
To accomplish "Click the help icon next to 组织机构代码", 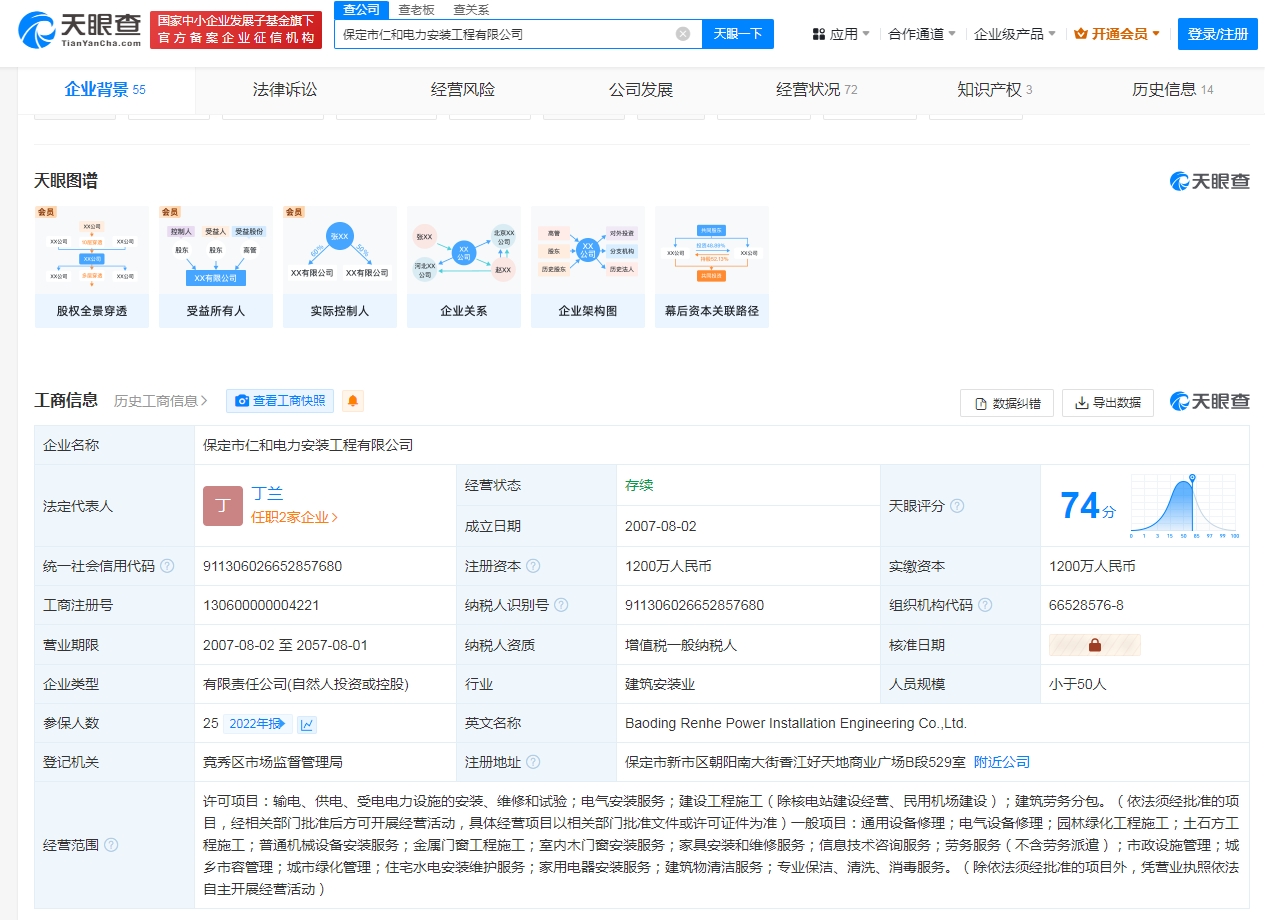I will point(985,605).
